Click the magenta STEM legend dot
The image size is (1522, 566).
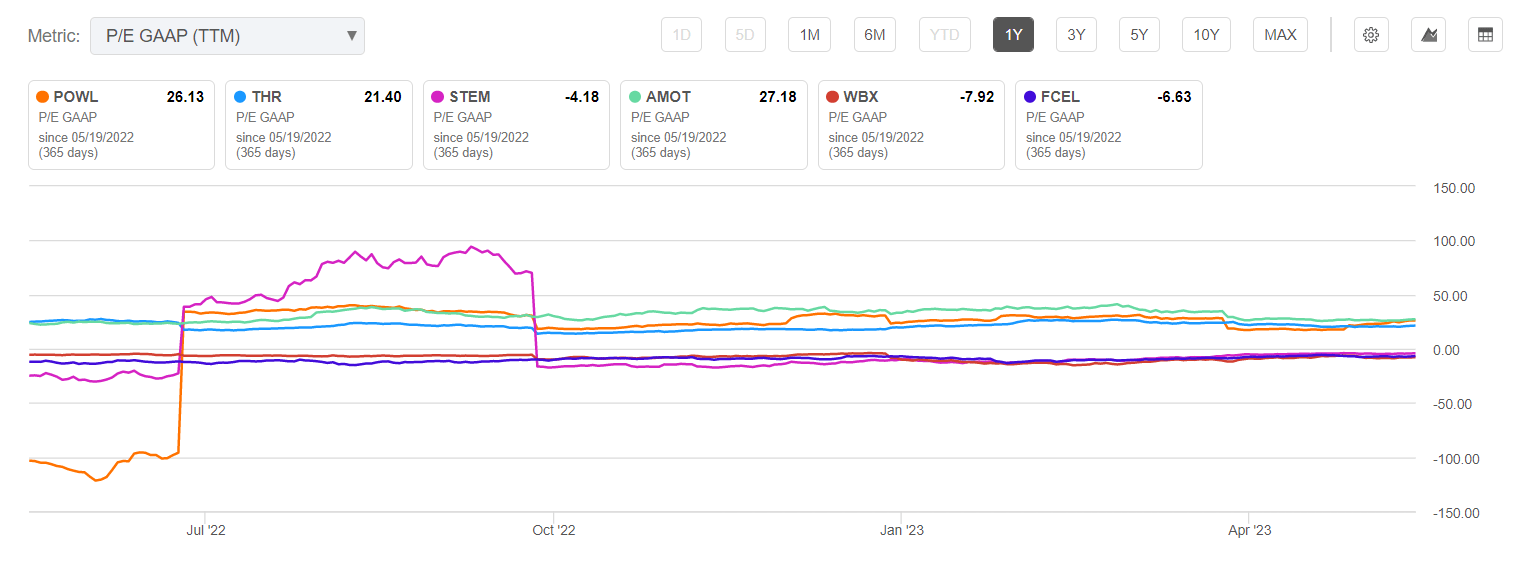click(x=438, y=97)
